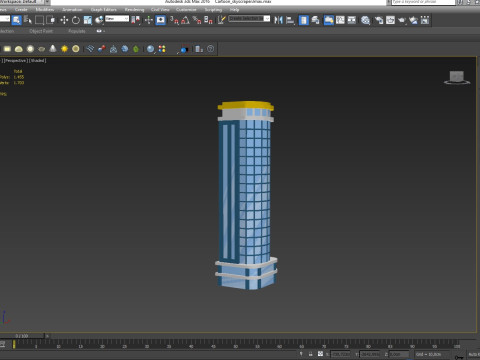Toggle Percent Snap

[x=197, y=20]
